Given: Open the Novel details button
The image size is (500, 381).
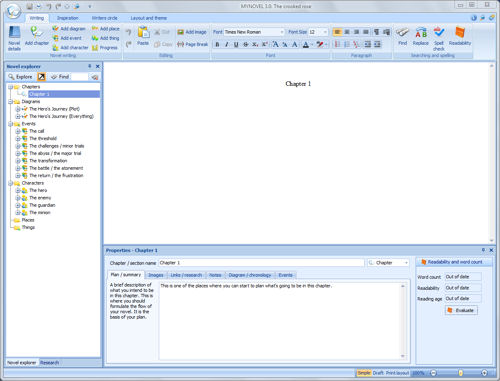Looking at the screenshot, I should 14,38.
